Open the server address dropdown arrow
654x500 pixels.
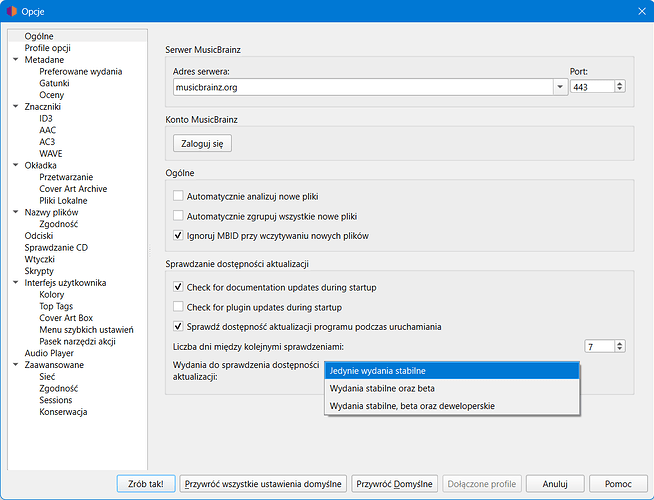click(x=559, y=87)
